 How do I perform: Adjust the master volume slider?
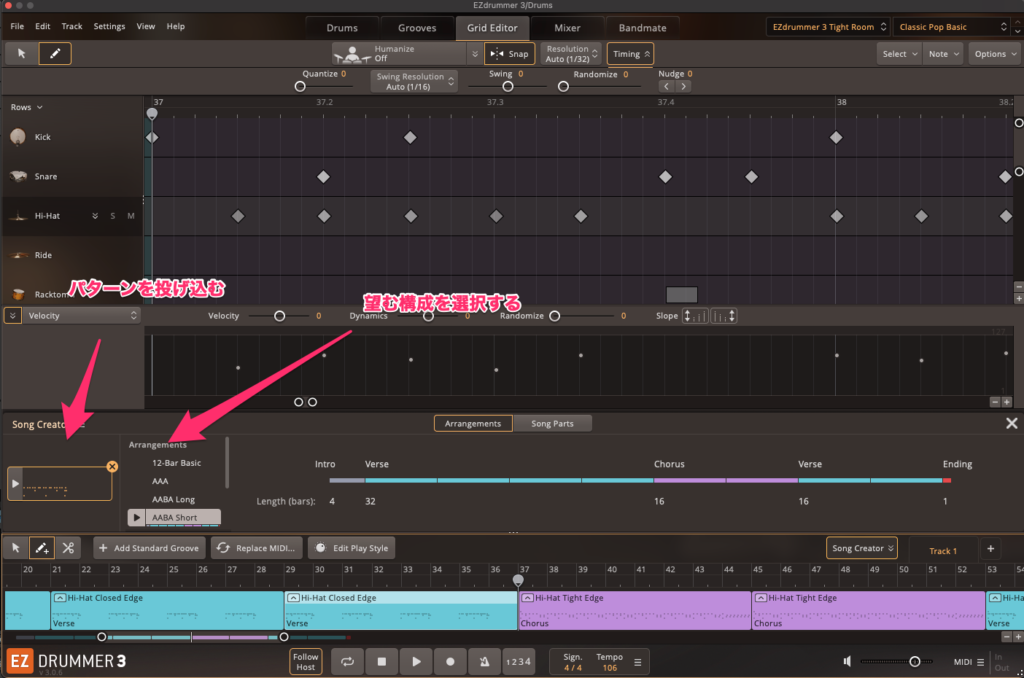point(914,661)
